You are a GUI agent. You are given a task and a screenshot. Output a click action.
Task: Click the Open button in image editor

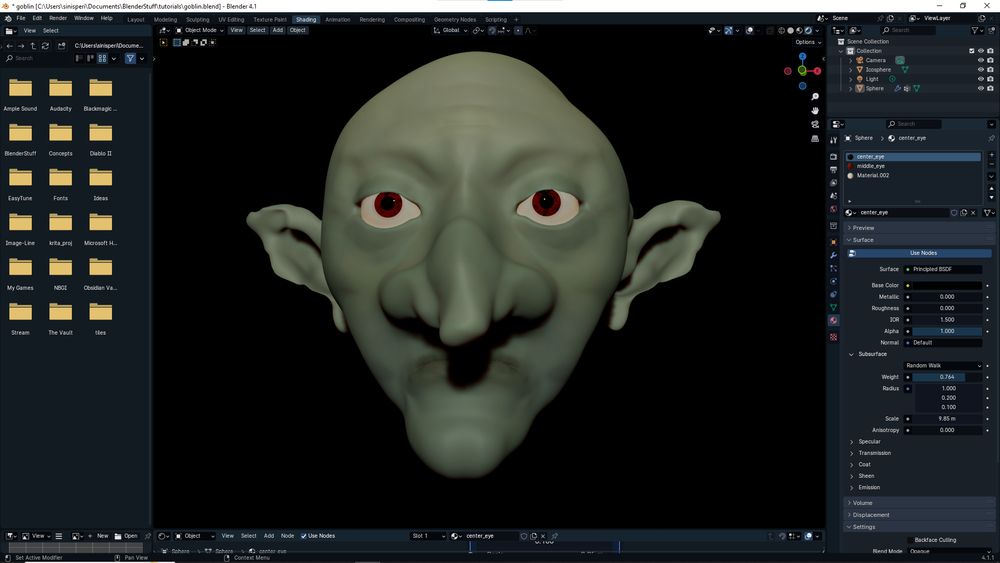(x=126, y=536)
